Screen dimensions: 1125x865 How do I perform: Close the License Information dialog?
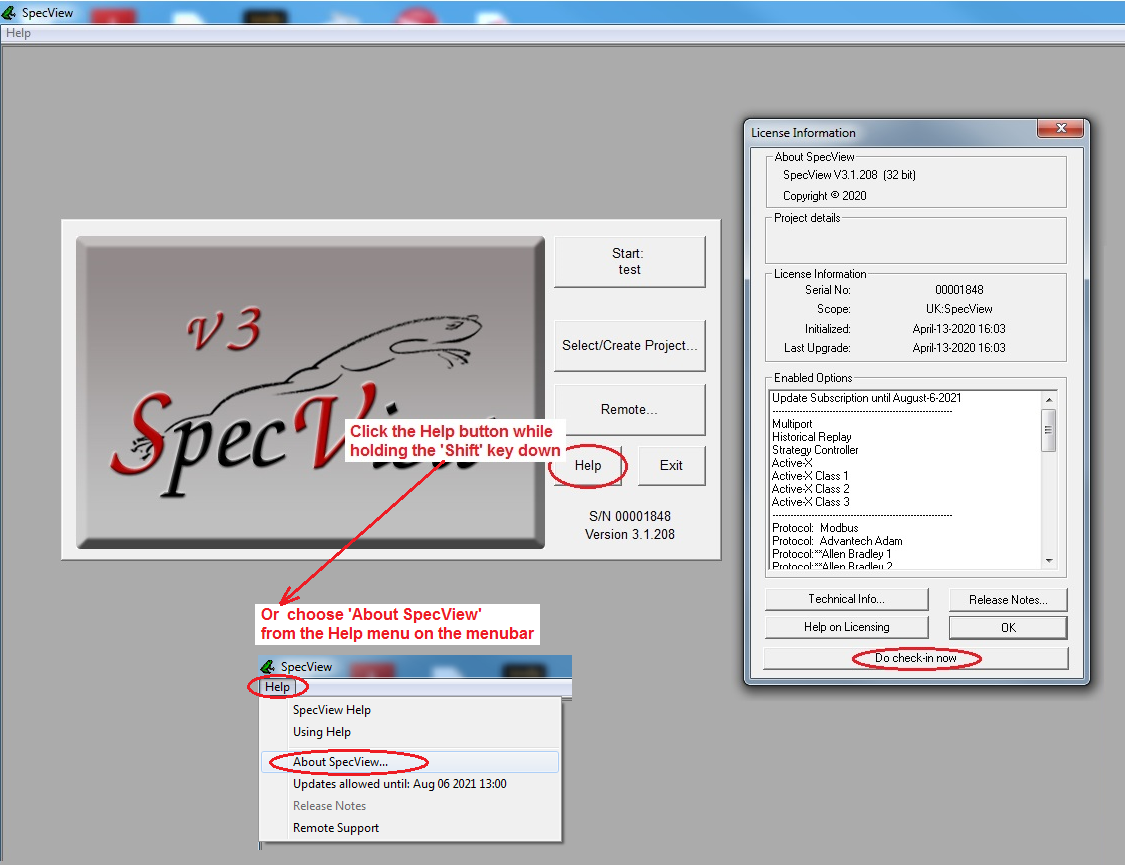1060,131
